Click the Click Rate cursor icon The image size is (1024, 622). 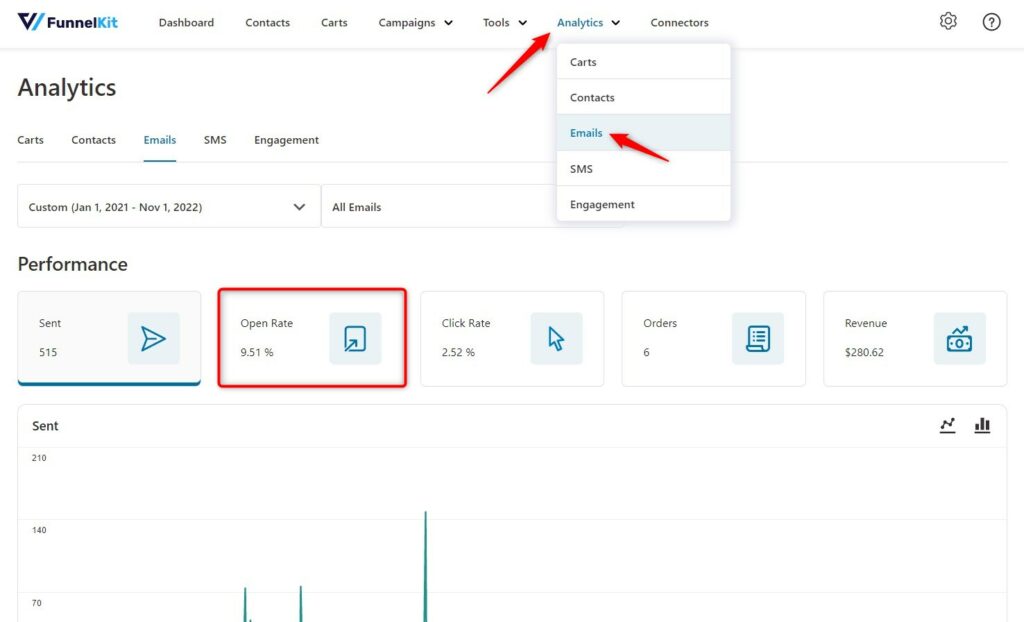point(556,338)
